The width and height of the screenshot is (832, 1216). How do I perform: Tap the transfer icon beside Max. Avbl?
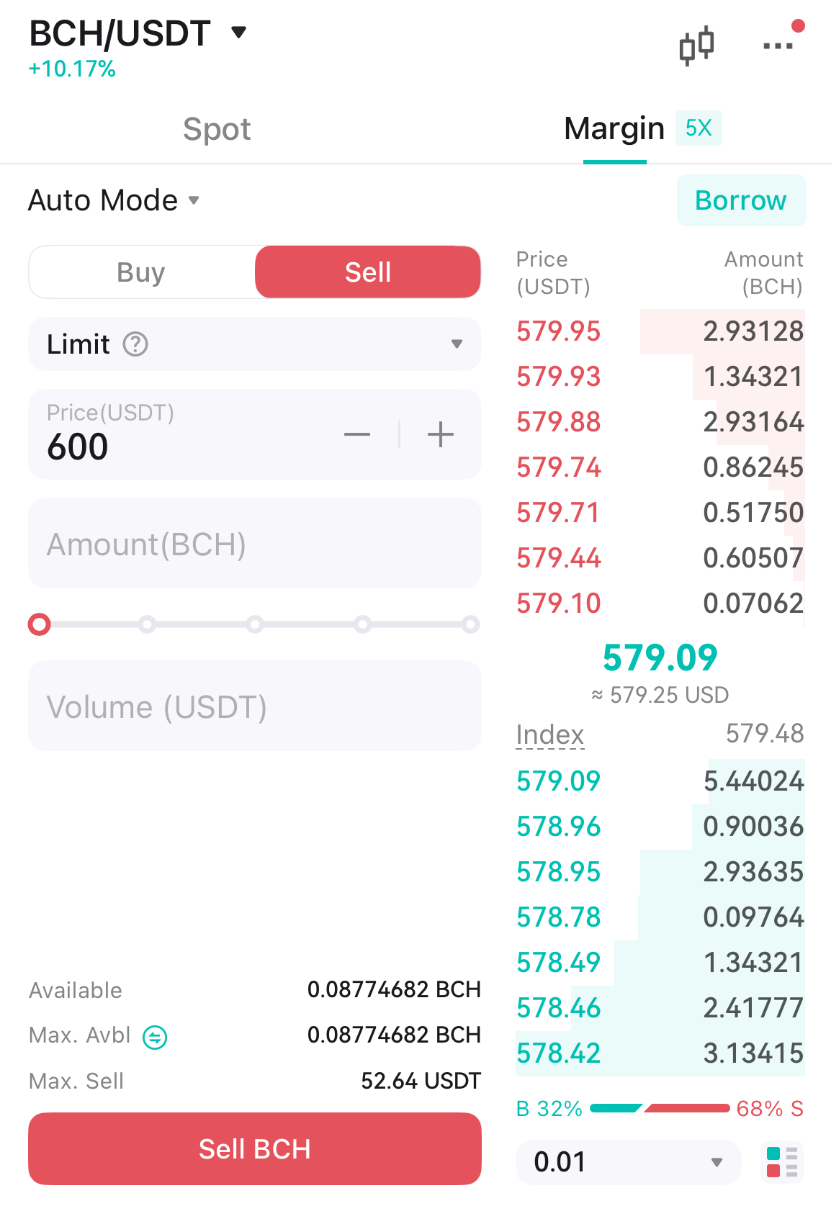(x=155, y=1037)
